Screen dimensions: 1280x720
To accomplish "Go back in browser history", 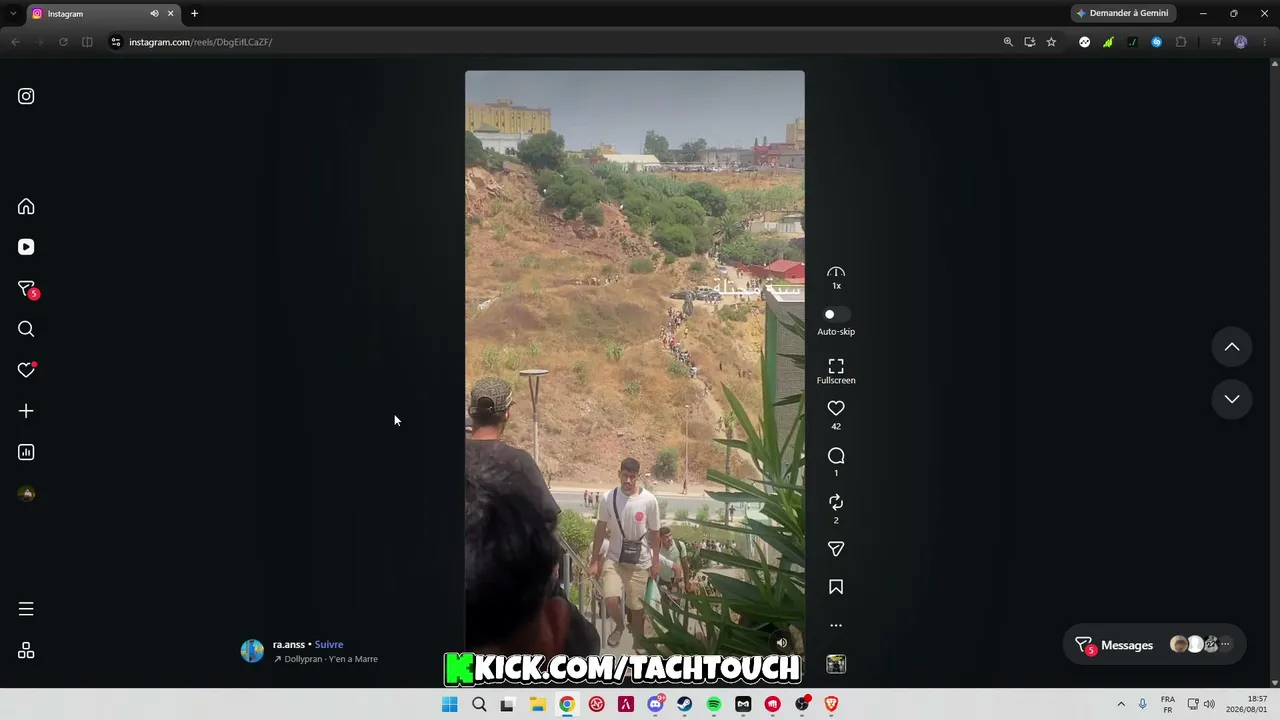I will pyautogui.click(x=15, y=42).
